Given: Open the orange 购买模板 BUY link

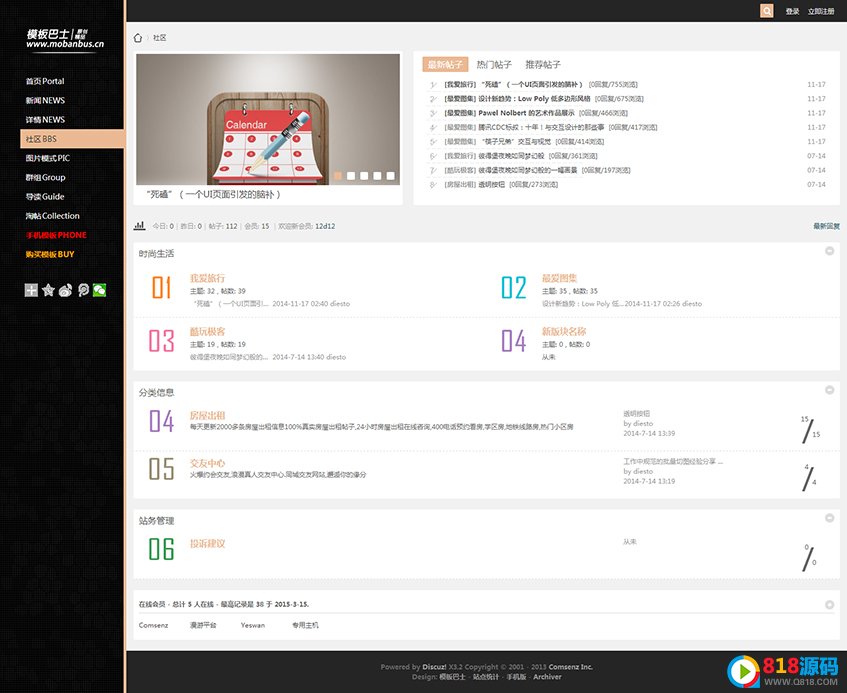Looking at the screenshot, I should pos(50,254).
